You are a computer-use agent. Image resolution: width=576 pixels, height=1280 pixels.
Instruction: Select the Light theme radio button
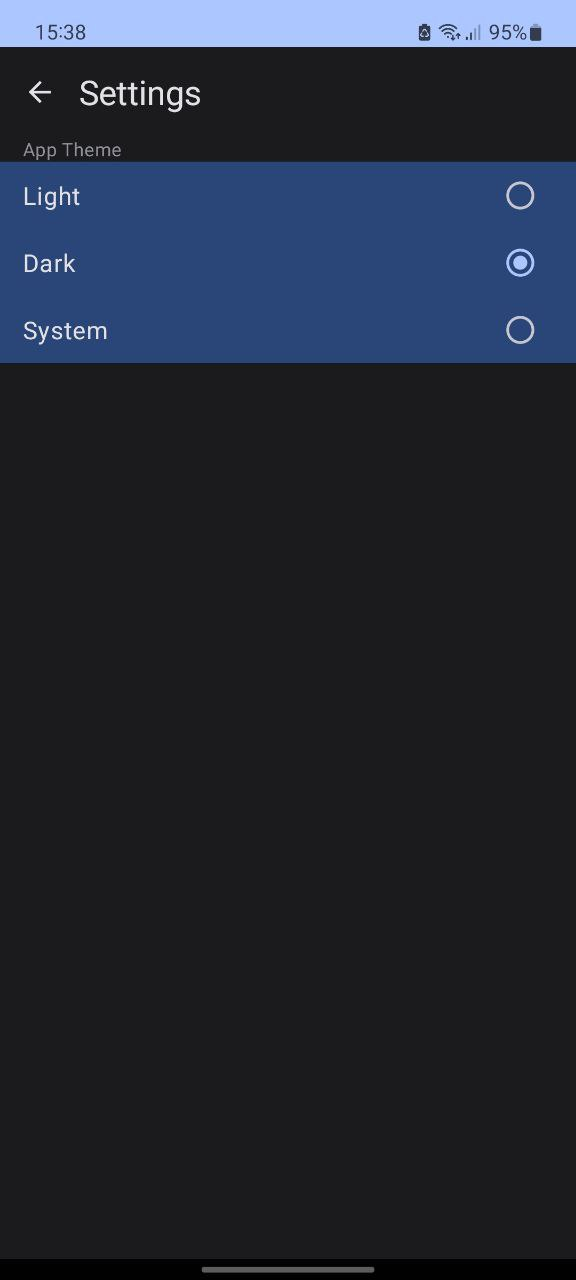pyautogui.click(x=520, y=196)
